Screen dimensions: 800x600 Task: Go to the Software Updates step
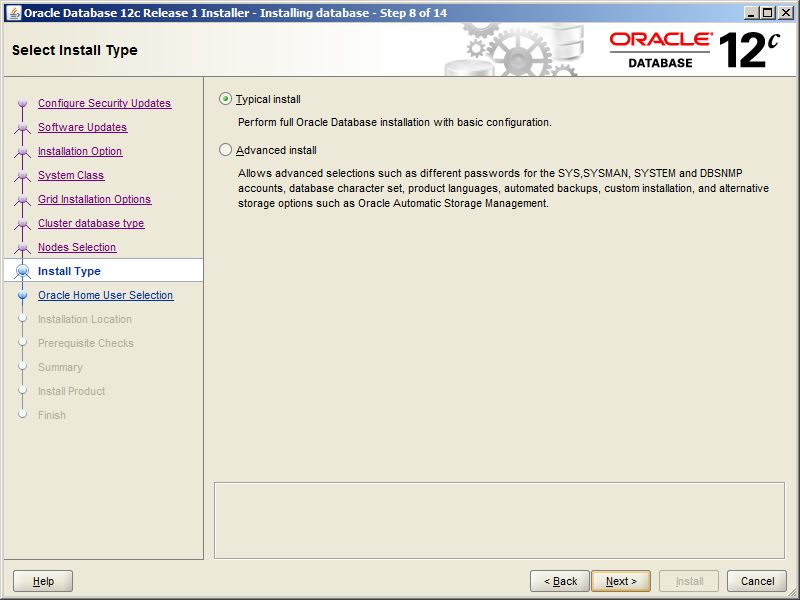(83, 127)
